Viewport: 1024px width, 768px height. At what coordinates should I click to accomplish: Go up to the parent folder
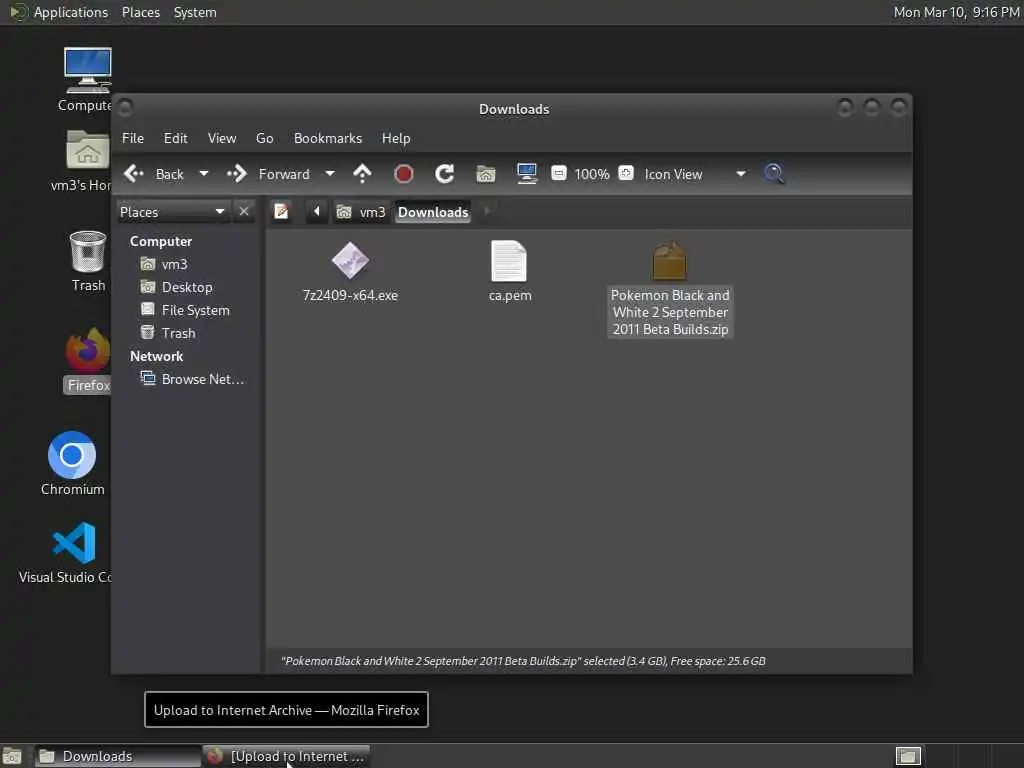click(362, 174)
